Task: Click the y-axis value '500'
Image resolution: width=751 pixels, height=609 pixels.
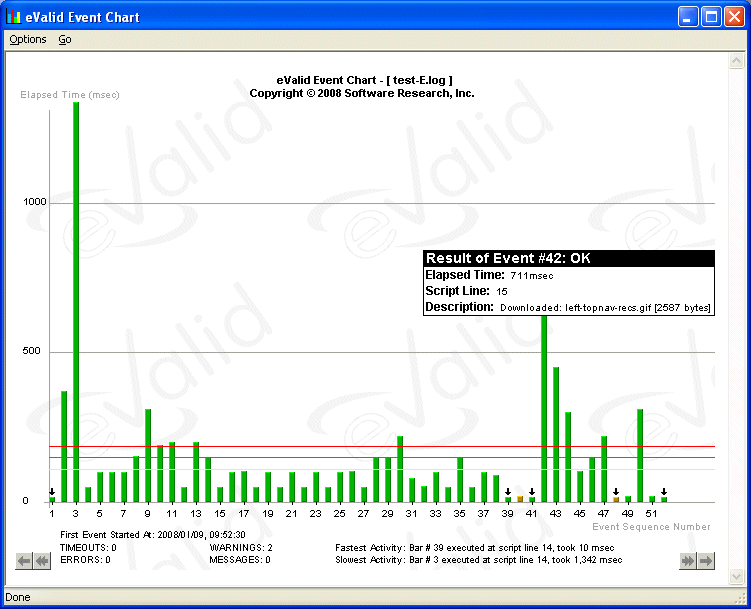Action: (32, 350)
